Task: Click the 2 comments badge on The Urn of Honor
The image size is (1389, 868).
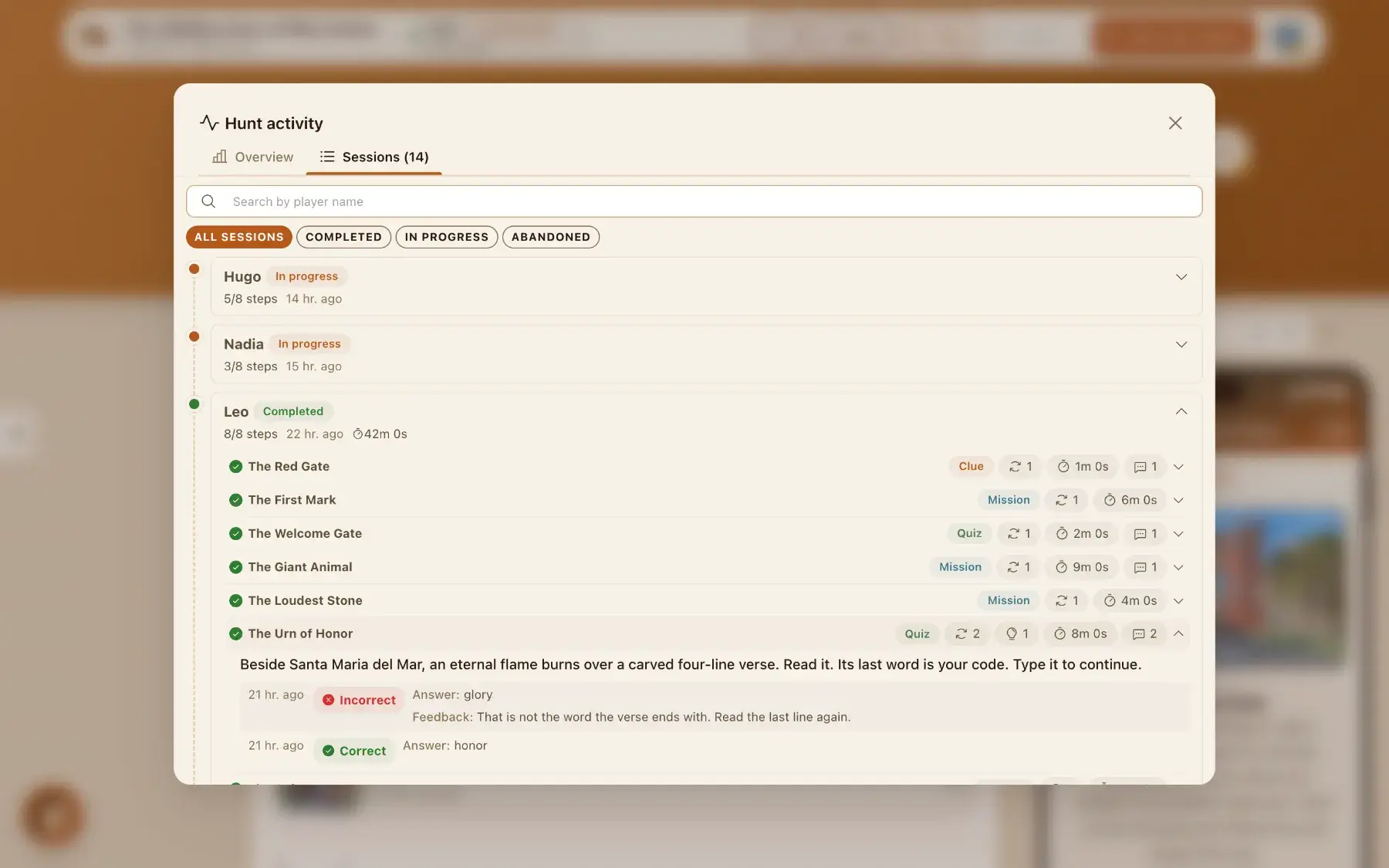Action: tap(1144, 633)
